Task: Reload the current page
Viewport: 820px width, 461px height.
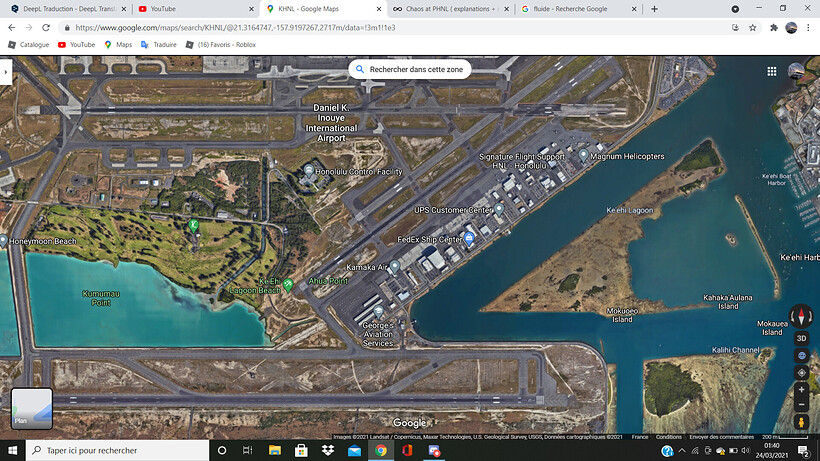Action: (46, 28)
